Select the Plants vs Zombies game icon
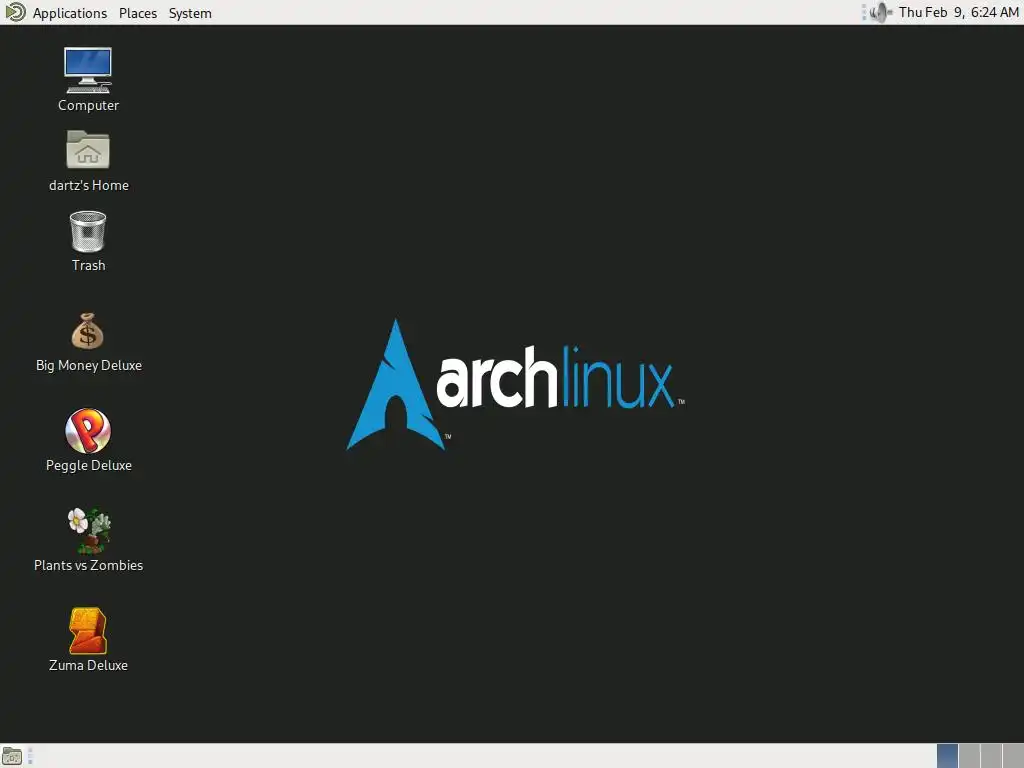The height and width of the screenshot is (768, 1024). tap(89, 531)
